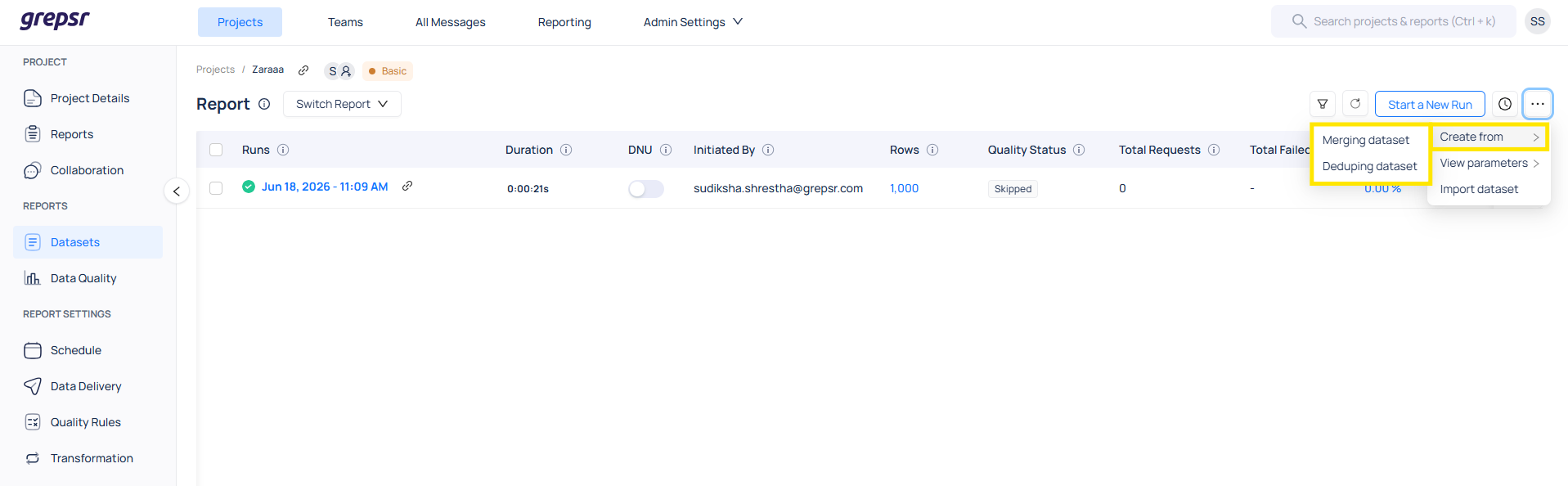
Task: Click the search projects and reports field
Action: click(x=1393, y=21)
